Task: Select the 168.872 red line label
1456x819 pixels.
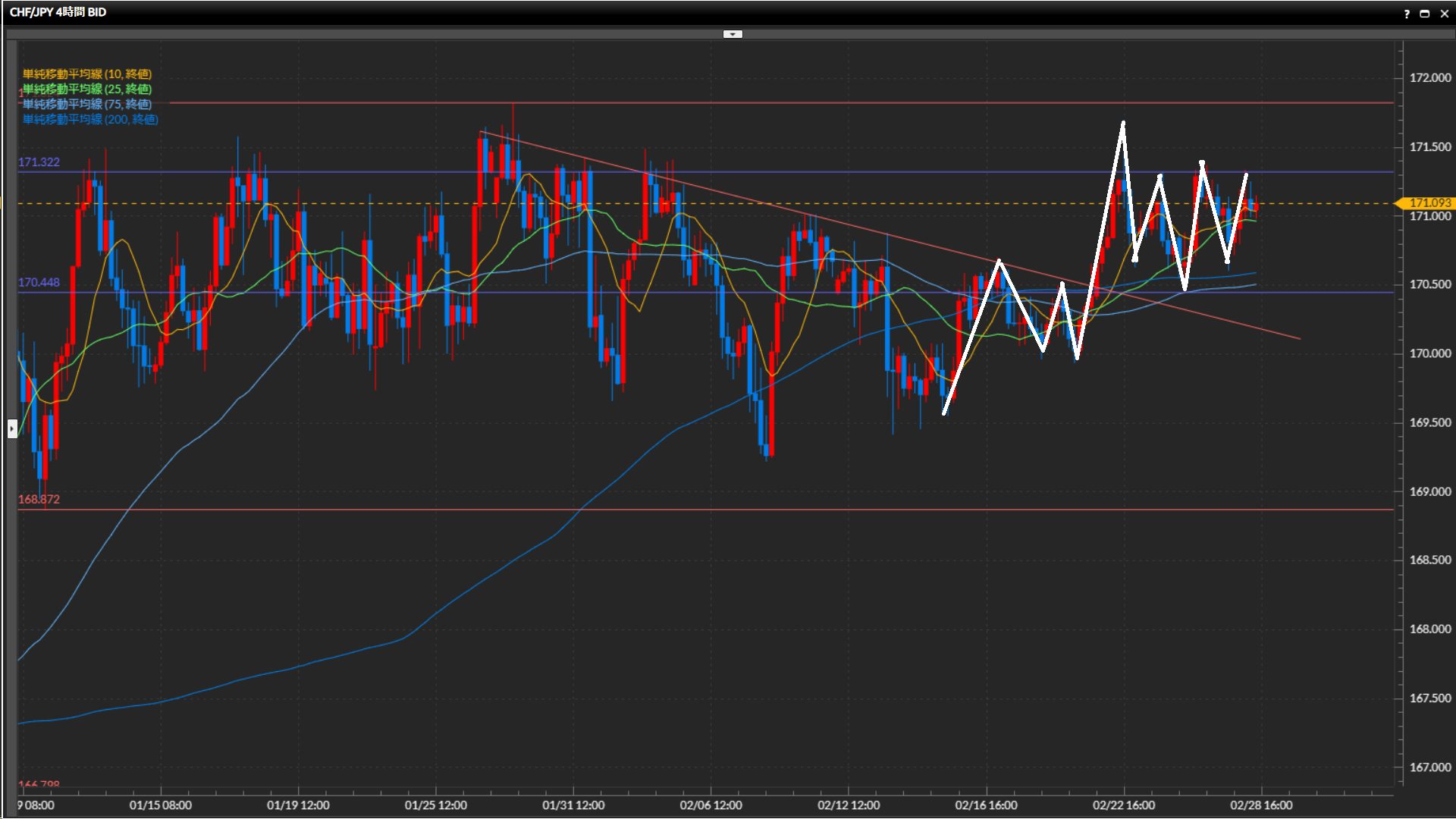Action: tap(39, 499)
